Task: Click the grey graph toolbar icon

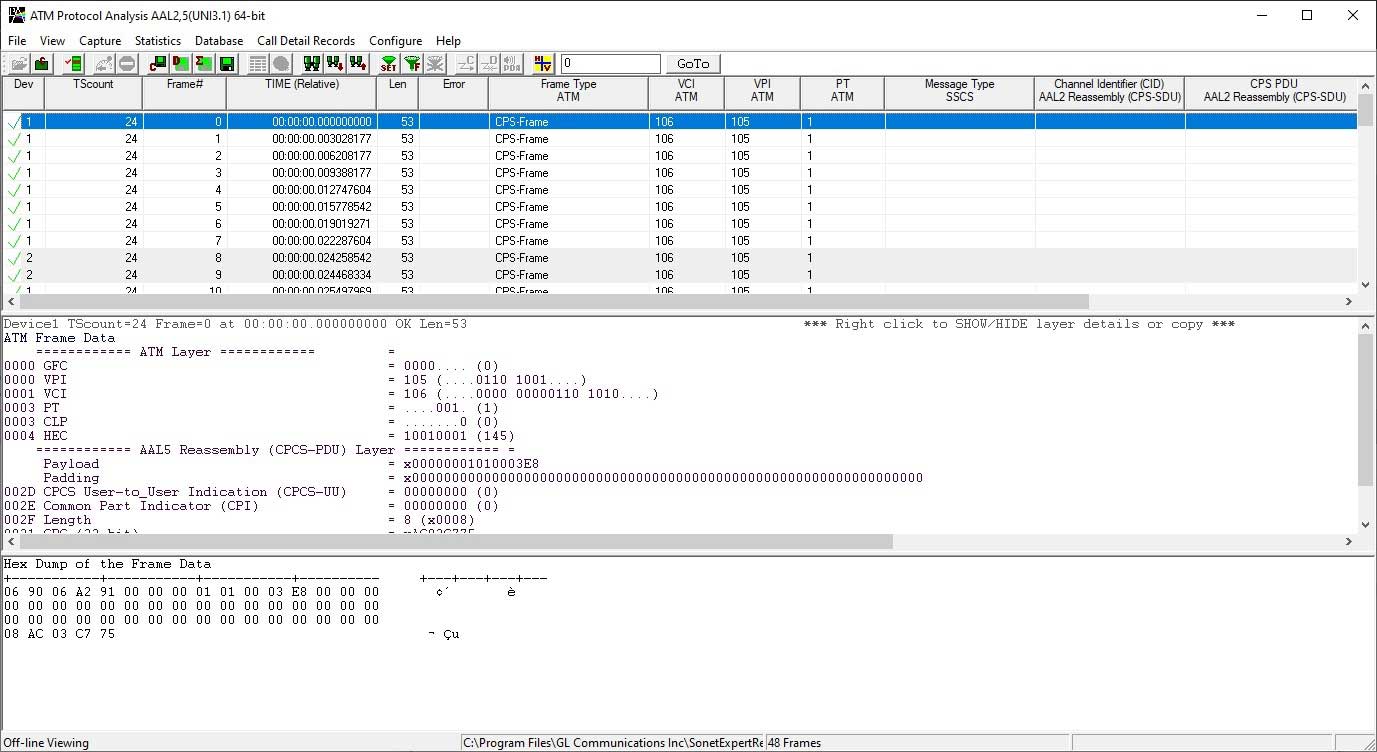Action: click(x=104, y=64)
